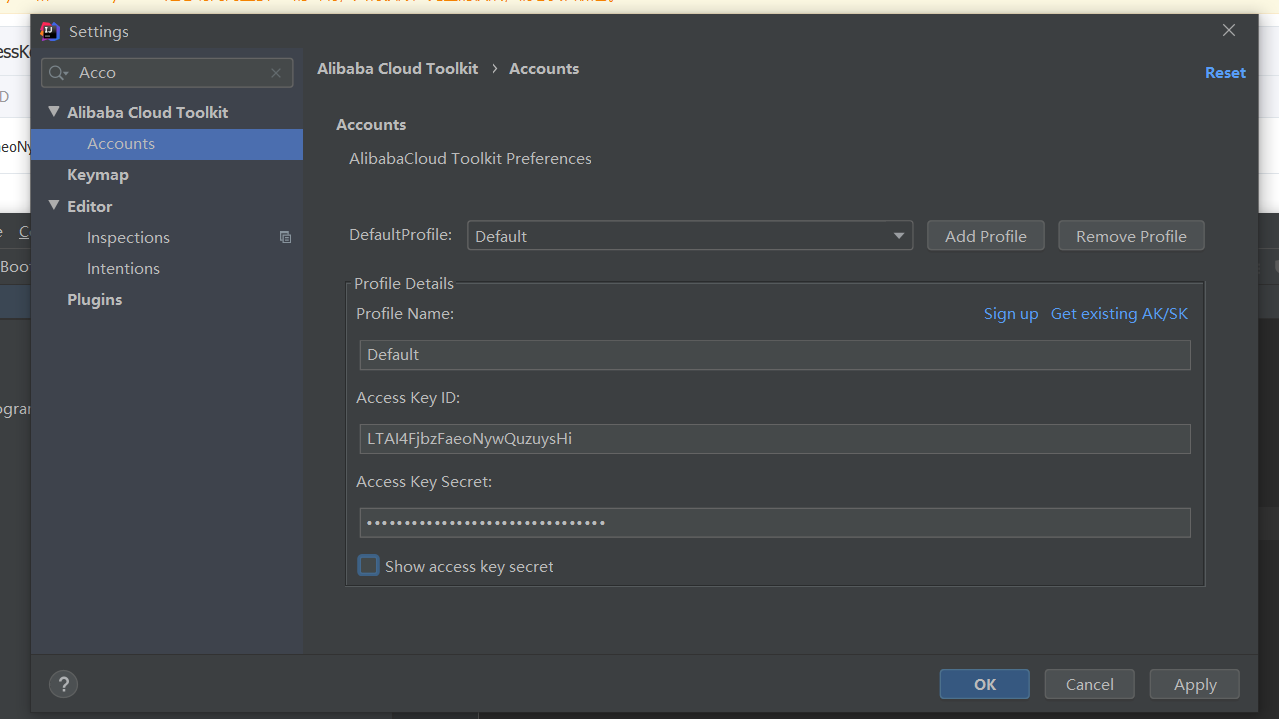Focus the Profile Name input field
Viewport: 1279px width, 719px height.
(x=775, y=355)
